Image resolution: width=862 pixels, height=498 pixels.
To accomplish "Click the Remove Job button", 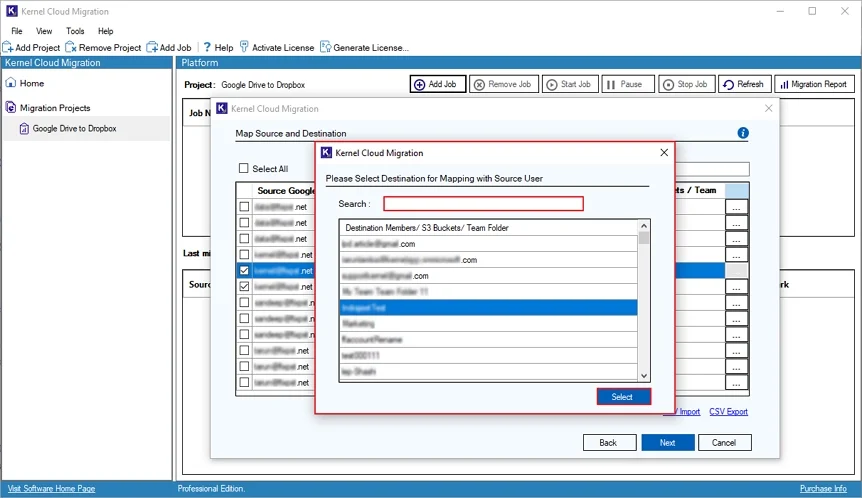I will 504,84.
